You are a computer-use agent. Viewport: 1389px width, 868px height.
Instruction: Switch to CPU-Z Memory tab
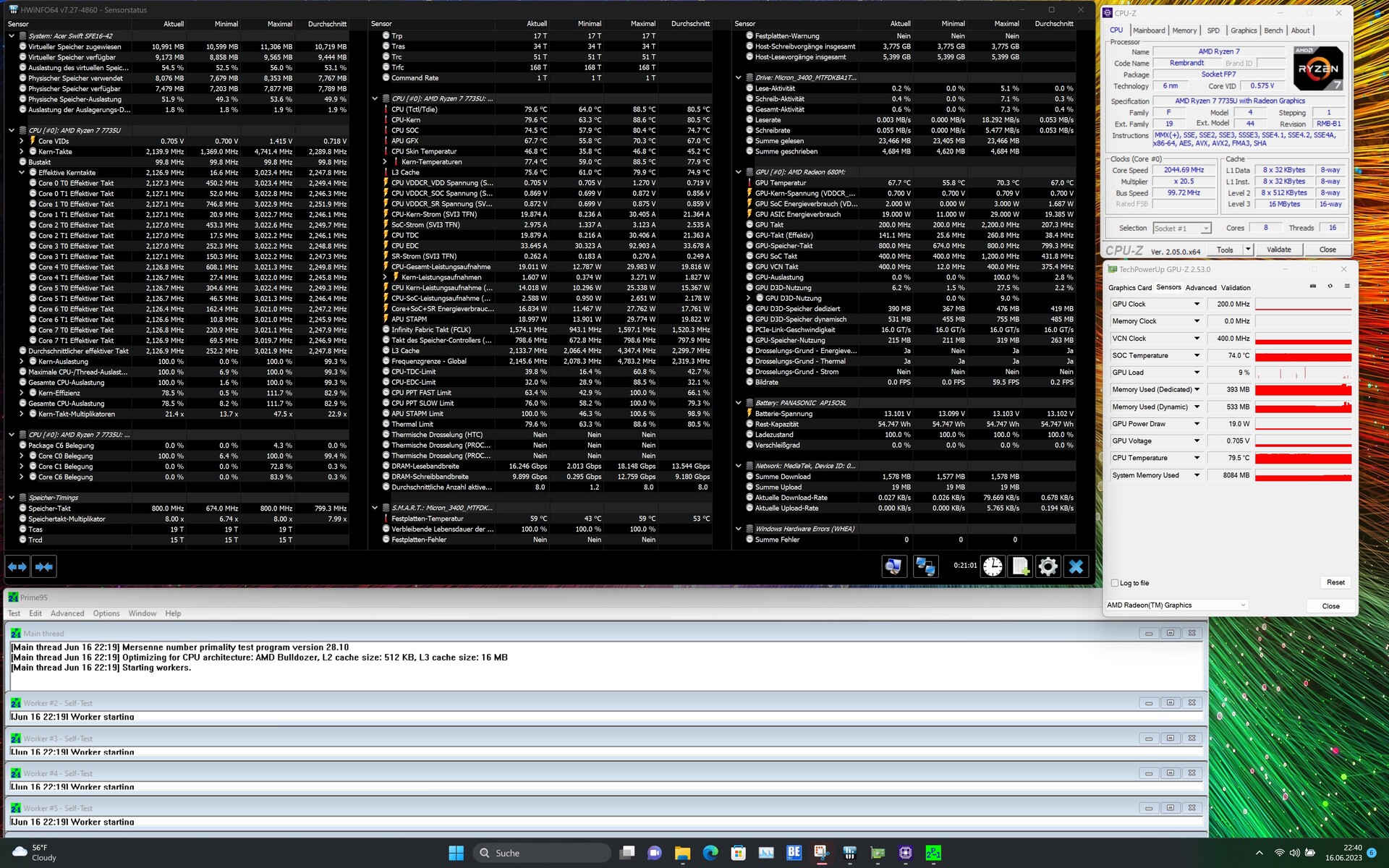pos(1184,30)
